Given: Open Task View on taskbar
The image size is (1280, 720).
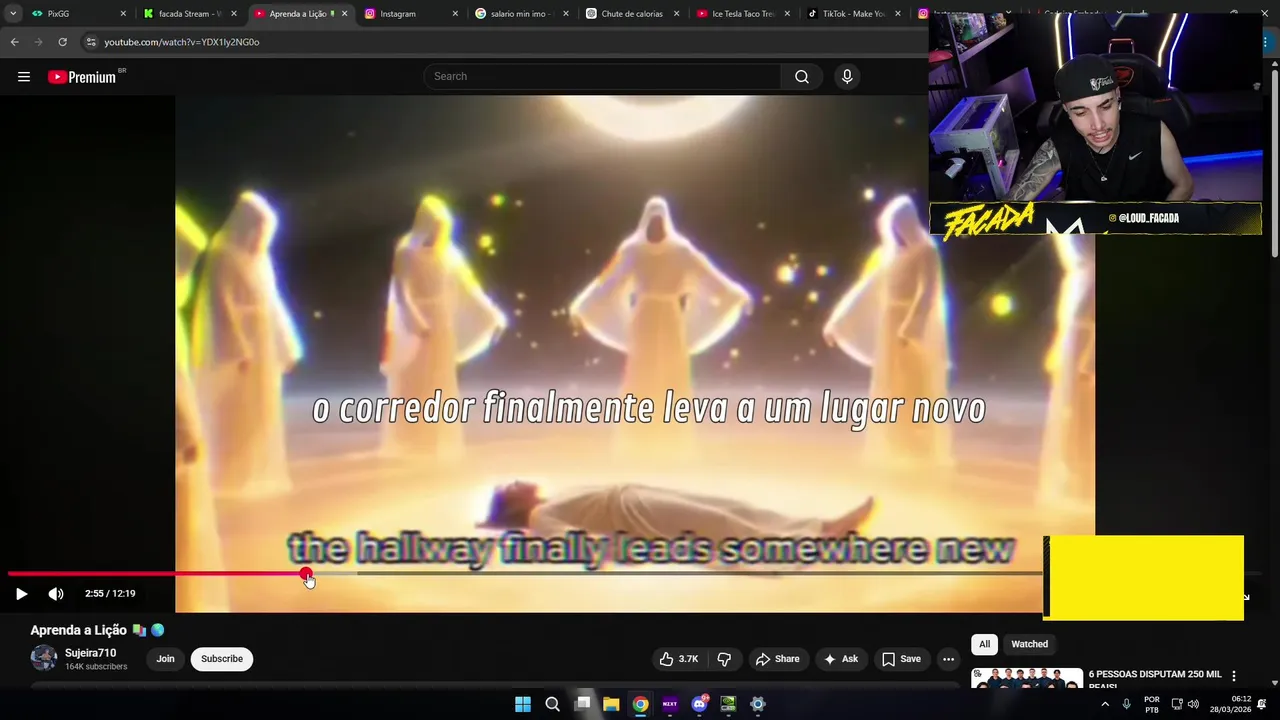Looking at the screenshot, I should [x=582, y=704].
